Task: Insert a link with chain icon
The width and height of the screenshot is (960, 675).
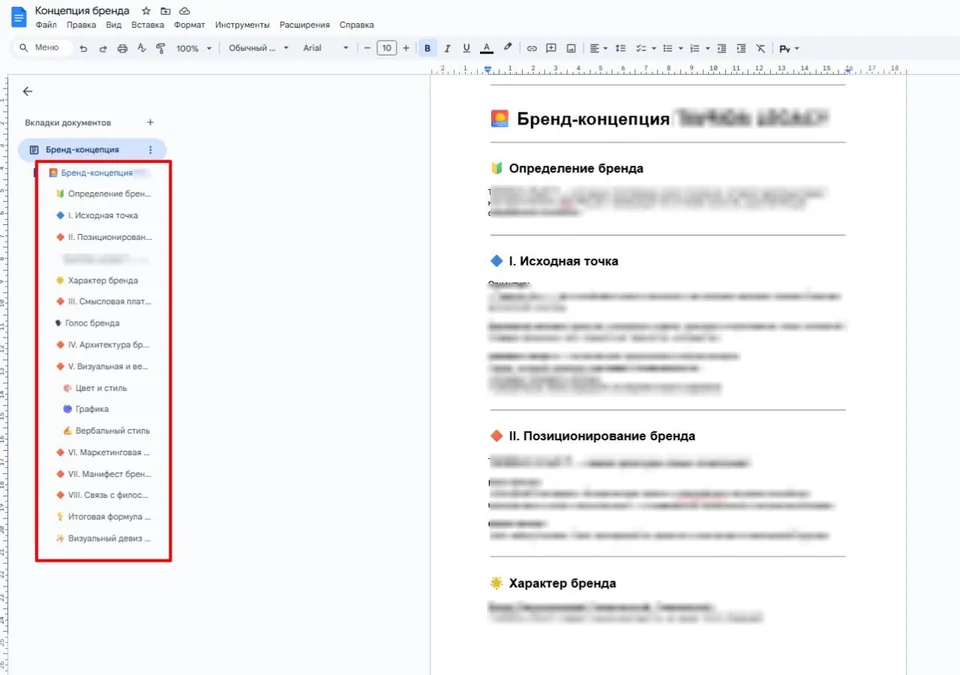Action: (532, 48)
